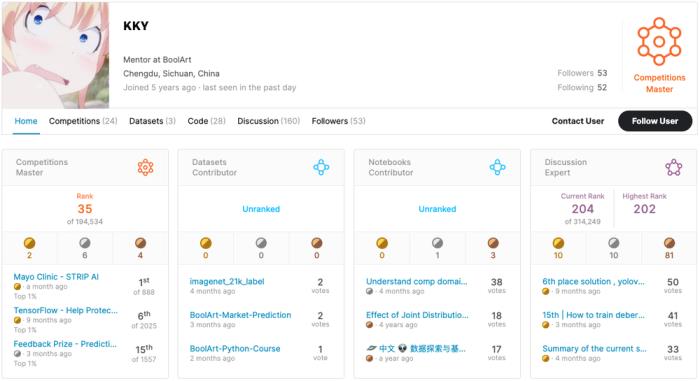Click the Competitions gold medal icon
Screen dimensions: 700x381
tap(29, 243)
